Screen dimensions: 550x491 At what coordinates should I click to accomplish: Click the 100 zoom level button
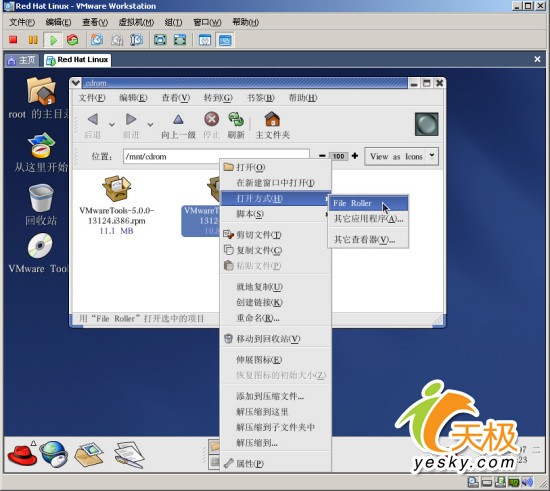(338, 156)
